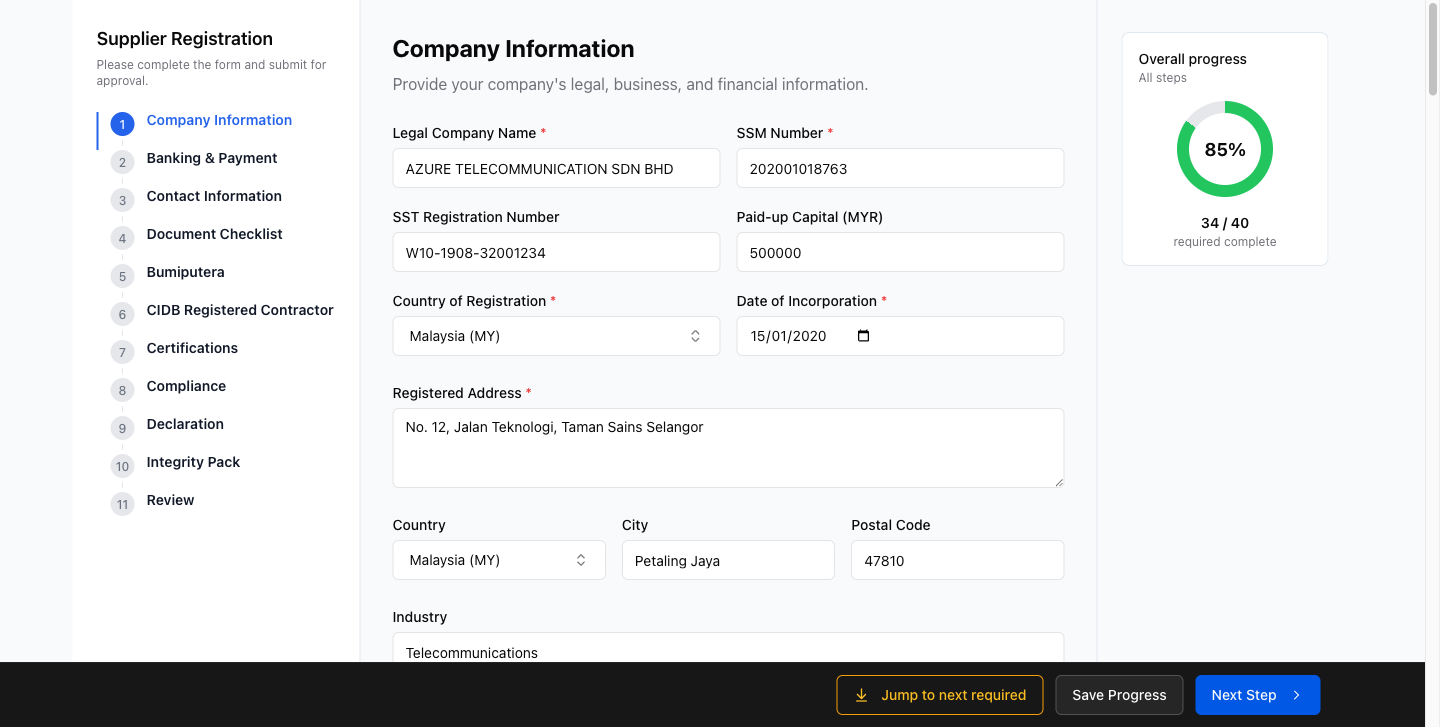Viewport: 1440px width, 727px height.
Task: Click the SSM Number field
Action: (x=900, y=168)
